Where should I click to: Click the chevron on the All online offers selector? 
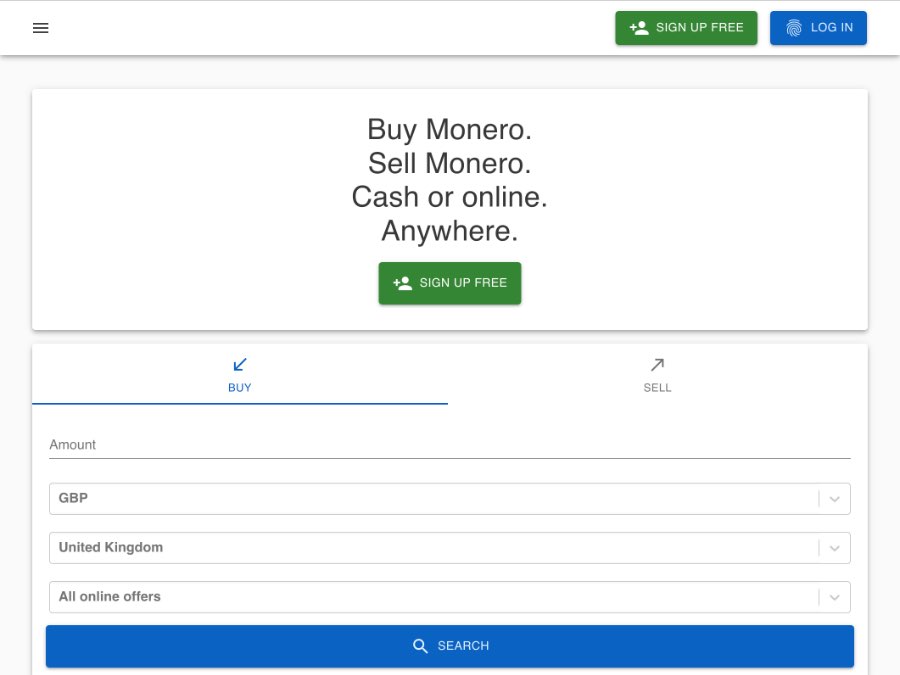(x=835, y=596)
